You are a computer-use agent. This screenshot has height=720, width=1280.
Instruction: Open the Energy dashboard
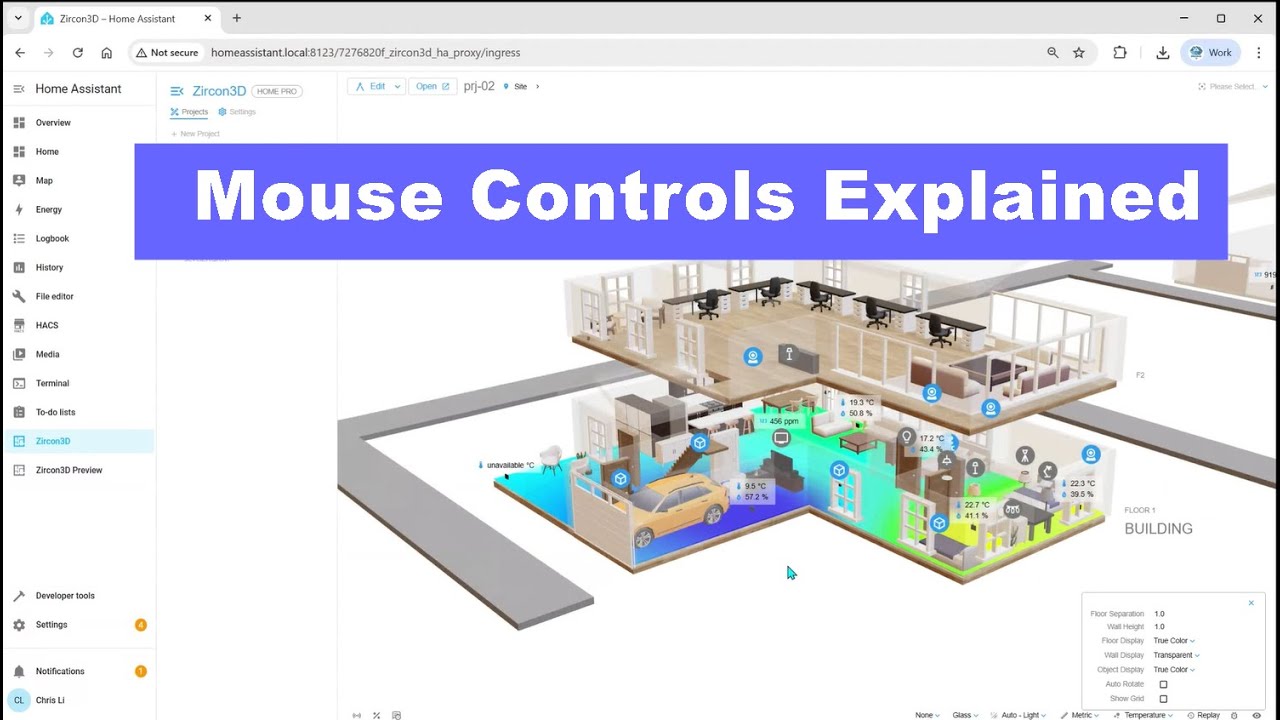click(77, 210)
